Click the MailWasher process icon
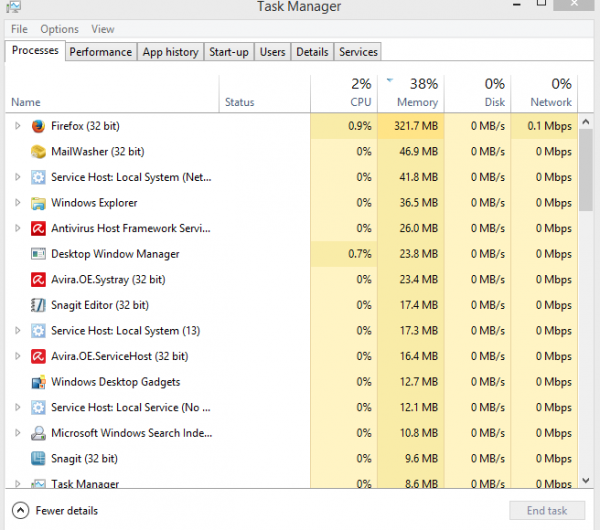 [38, 152]
